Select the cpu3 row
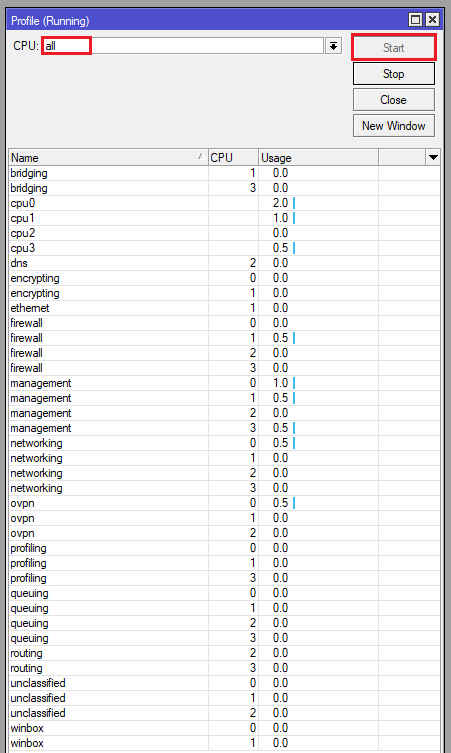Screen dimensions: 451x753 [x=224, y=248]
